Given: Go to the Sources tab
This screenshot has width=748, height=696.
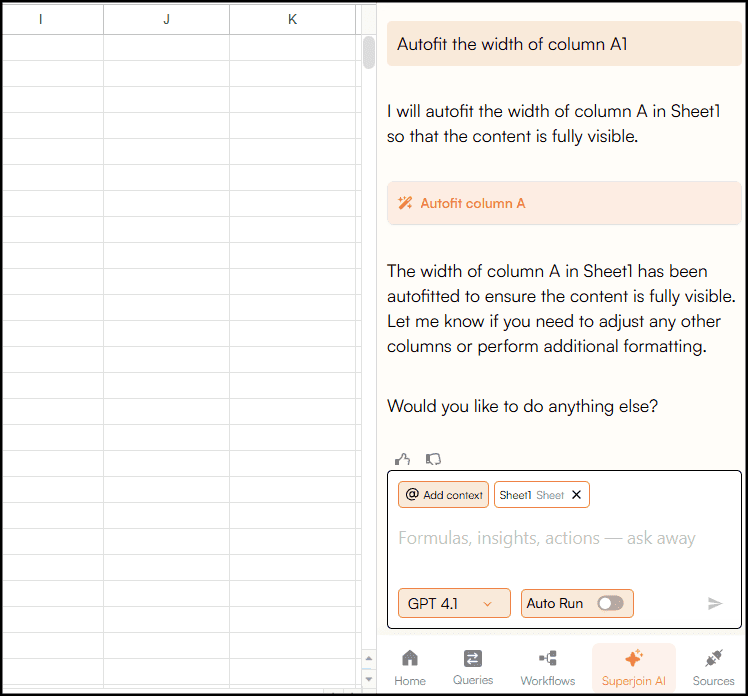Looking at the screenshot, I should pyautogui.click(x=713, y=668).
